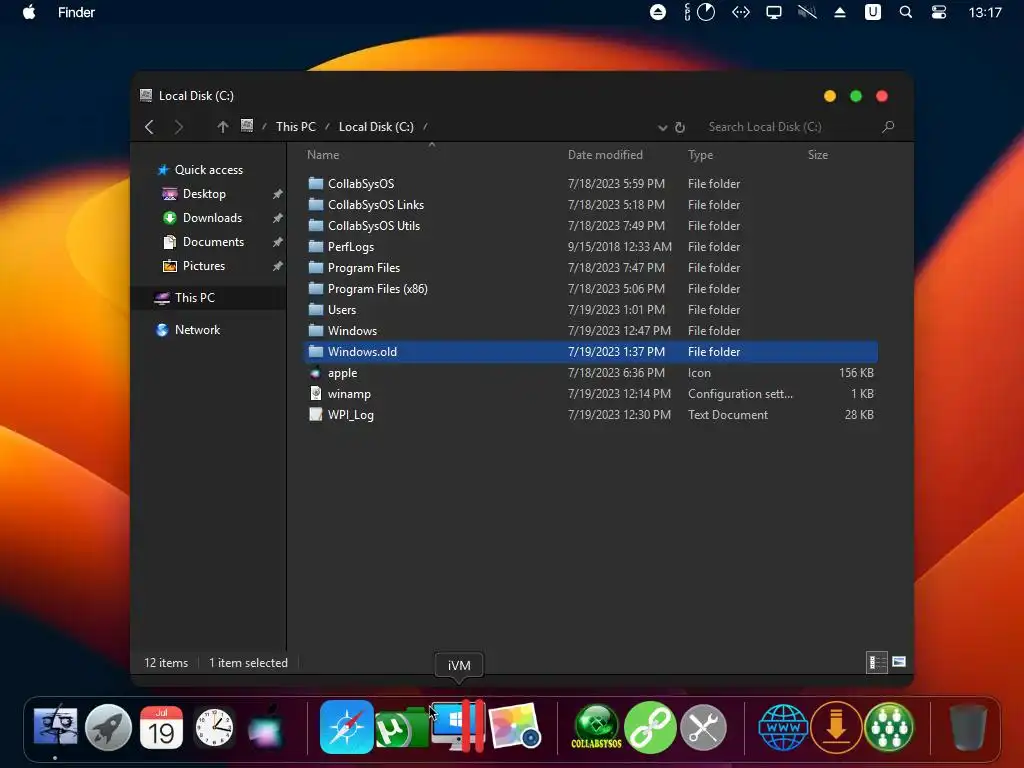Open the clock icon in dock
Viewport: 1024px width, 768px height.
pyautogui.click(x=214, y=727)
